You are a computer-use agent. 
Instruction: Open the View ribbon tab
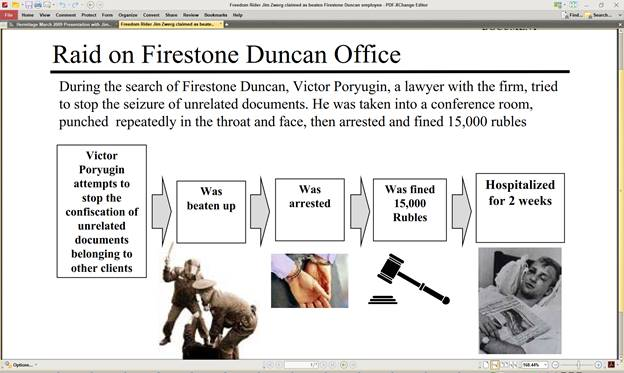coord(45,15)
